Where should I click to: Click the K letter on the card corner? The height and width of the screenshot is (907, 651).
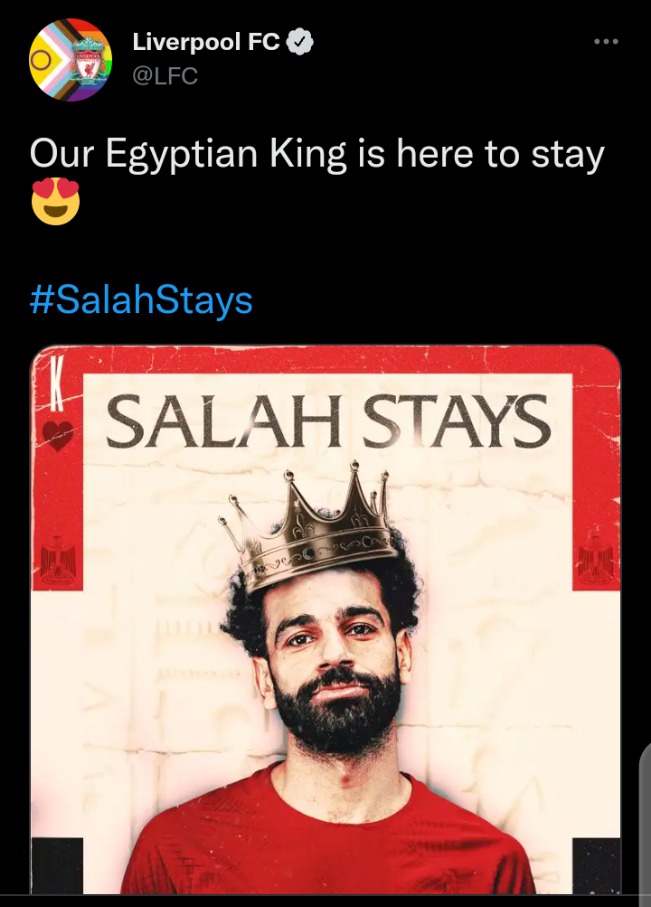(x=55, y=382)
